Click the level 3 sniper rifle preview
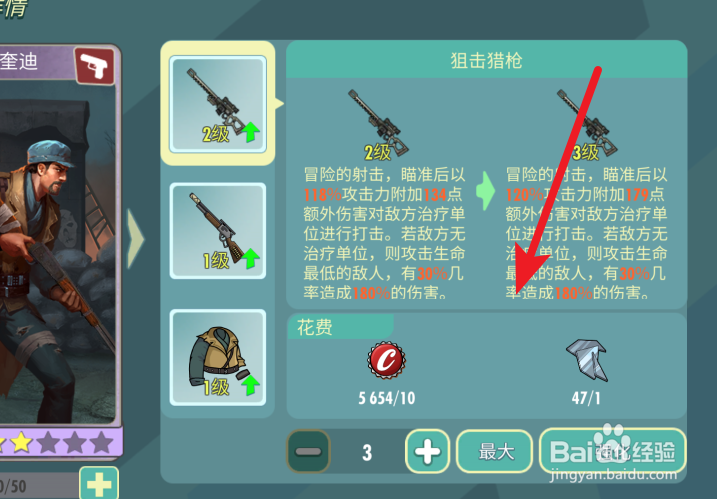Viewport: 717px width, 499px height. click(x=587, y=124)
